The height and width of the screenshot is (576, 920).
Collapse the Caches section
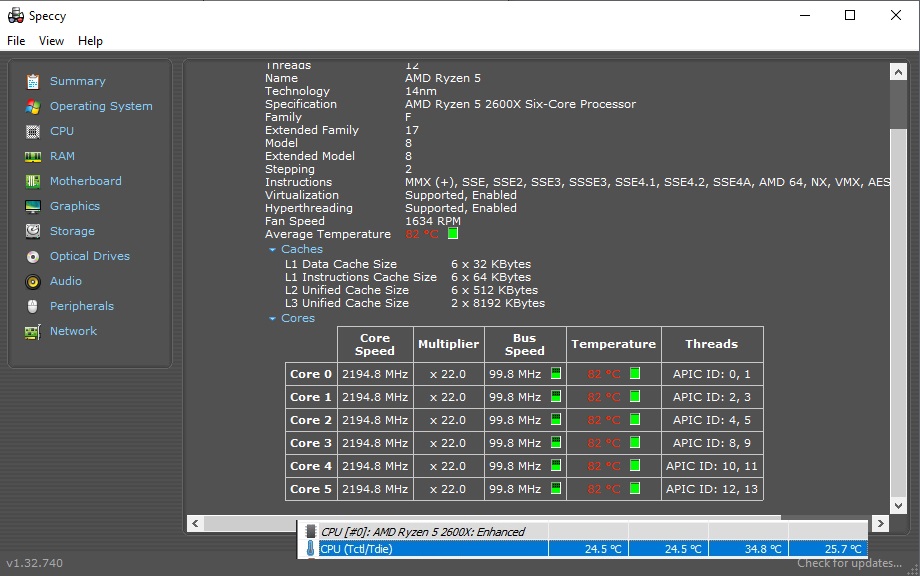(x=272, y=250)
